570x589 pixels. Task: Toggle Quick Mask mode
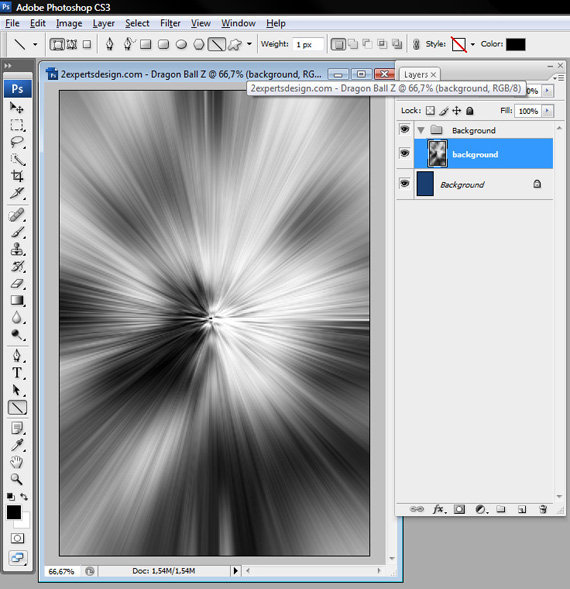(17, 538)
